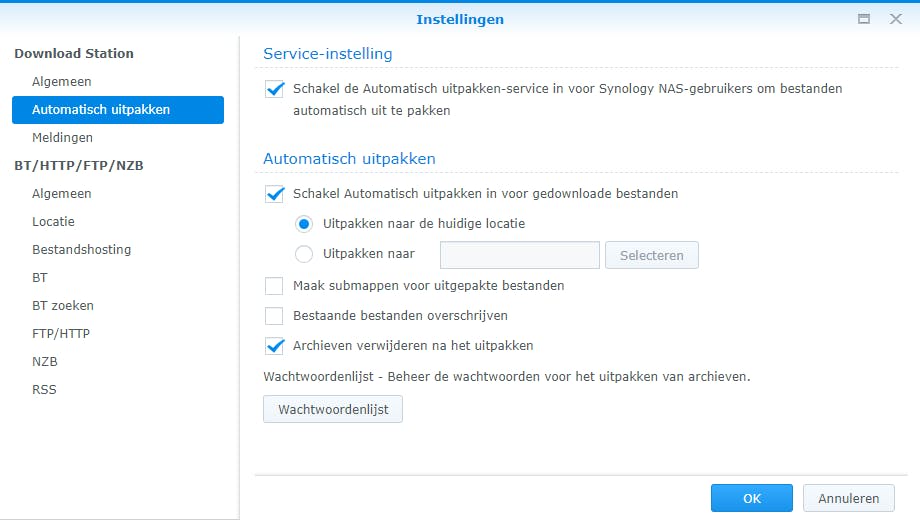Image resolution: width=920 pixels, height=520 pixels.
Task: Select the RSS settings entry
Action: pyautogui.click(x=44, y=390)
